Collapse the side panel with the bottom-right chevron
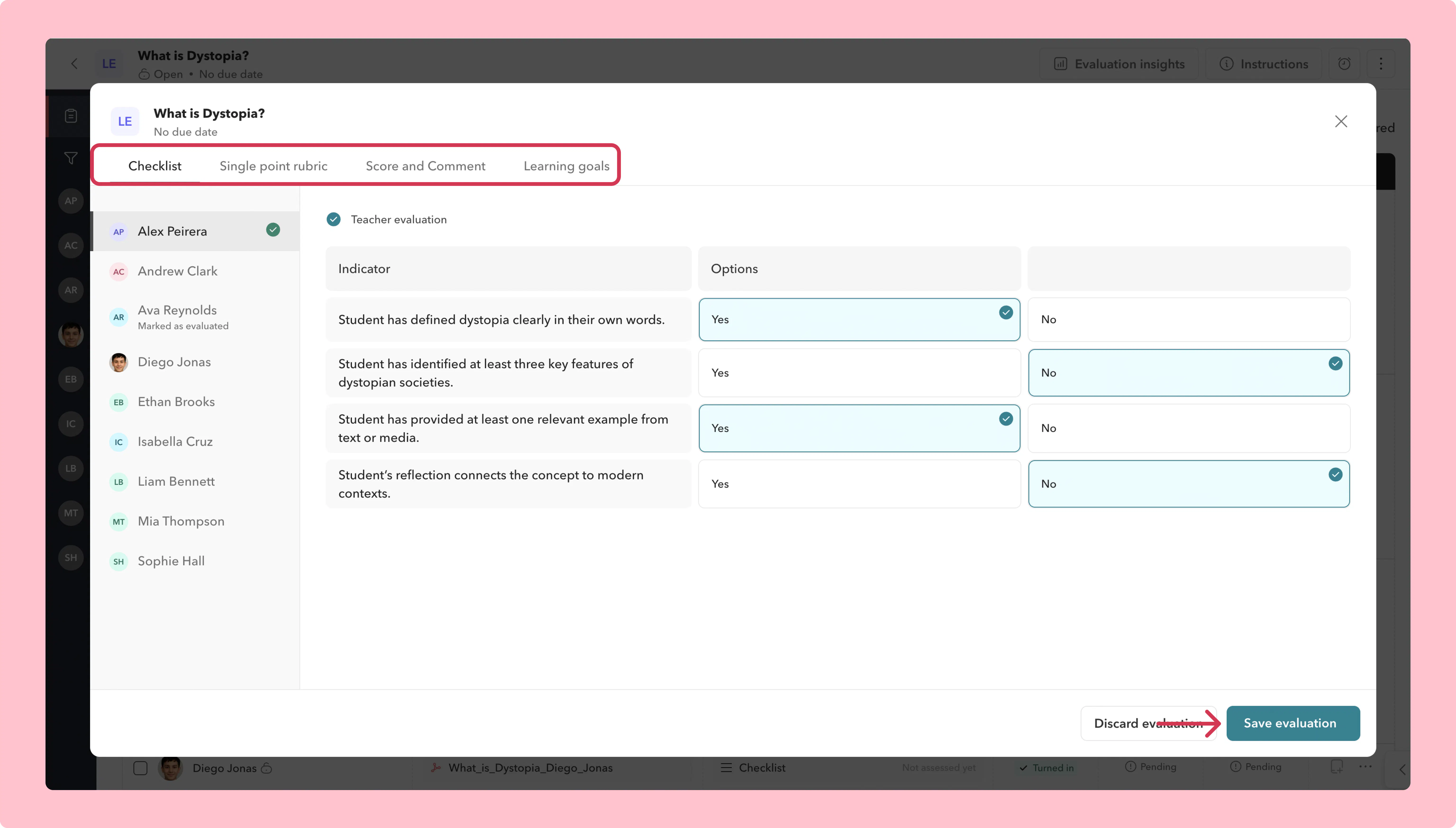 [1402, 769]
